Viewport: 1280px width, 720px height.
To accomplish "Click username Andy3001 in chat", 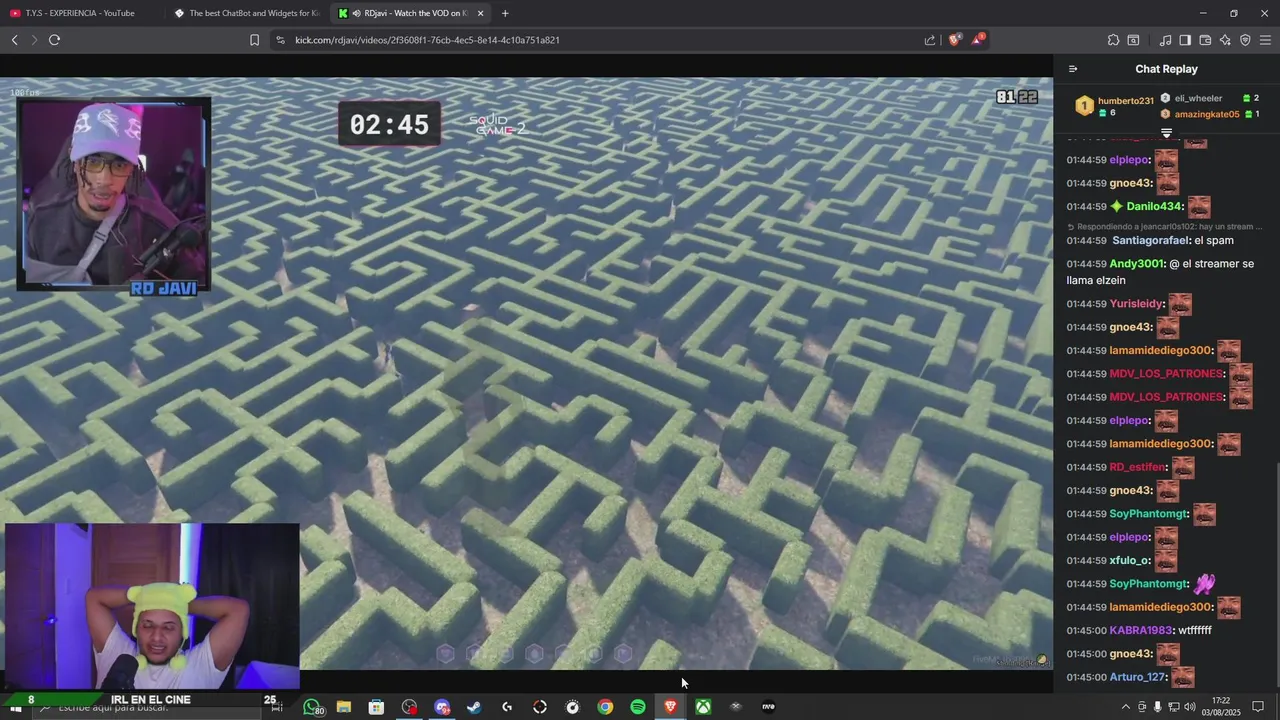I will pyautogui.click(x=1137, y=264).
